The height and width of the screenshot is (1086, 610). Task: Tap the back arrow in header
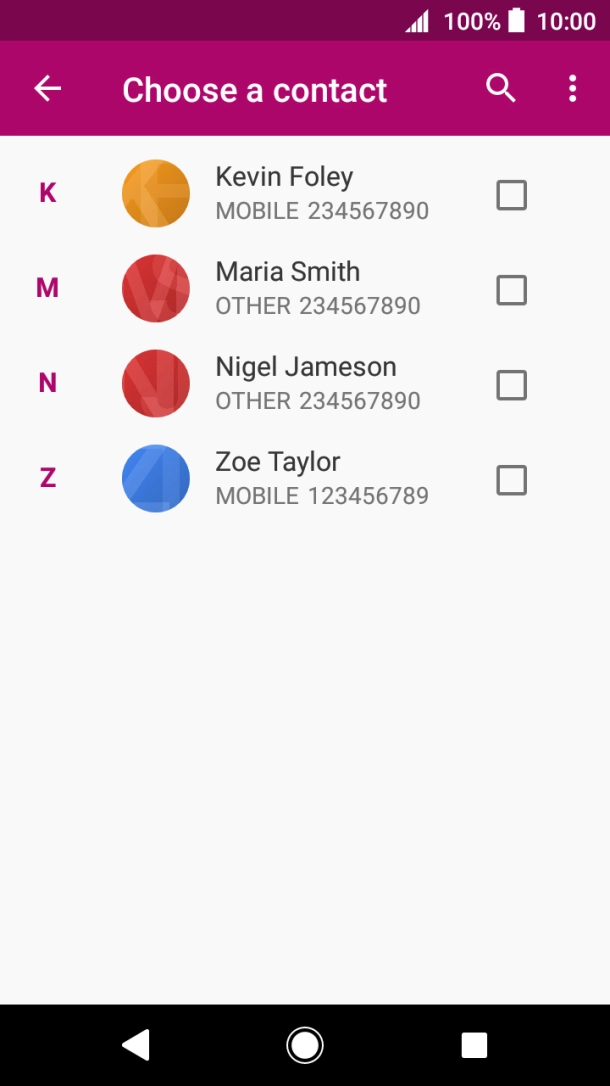48,89
